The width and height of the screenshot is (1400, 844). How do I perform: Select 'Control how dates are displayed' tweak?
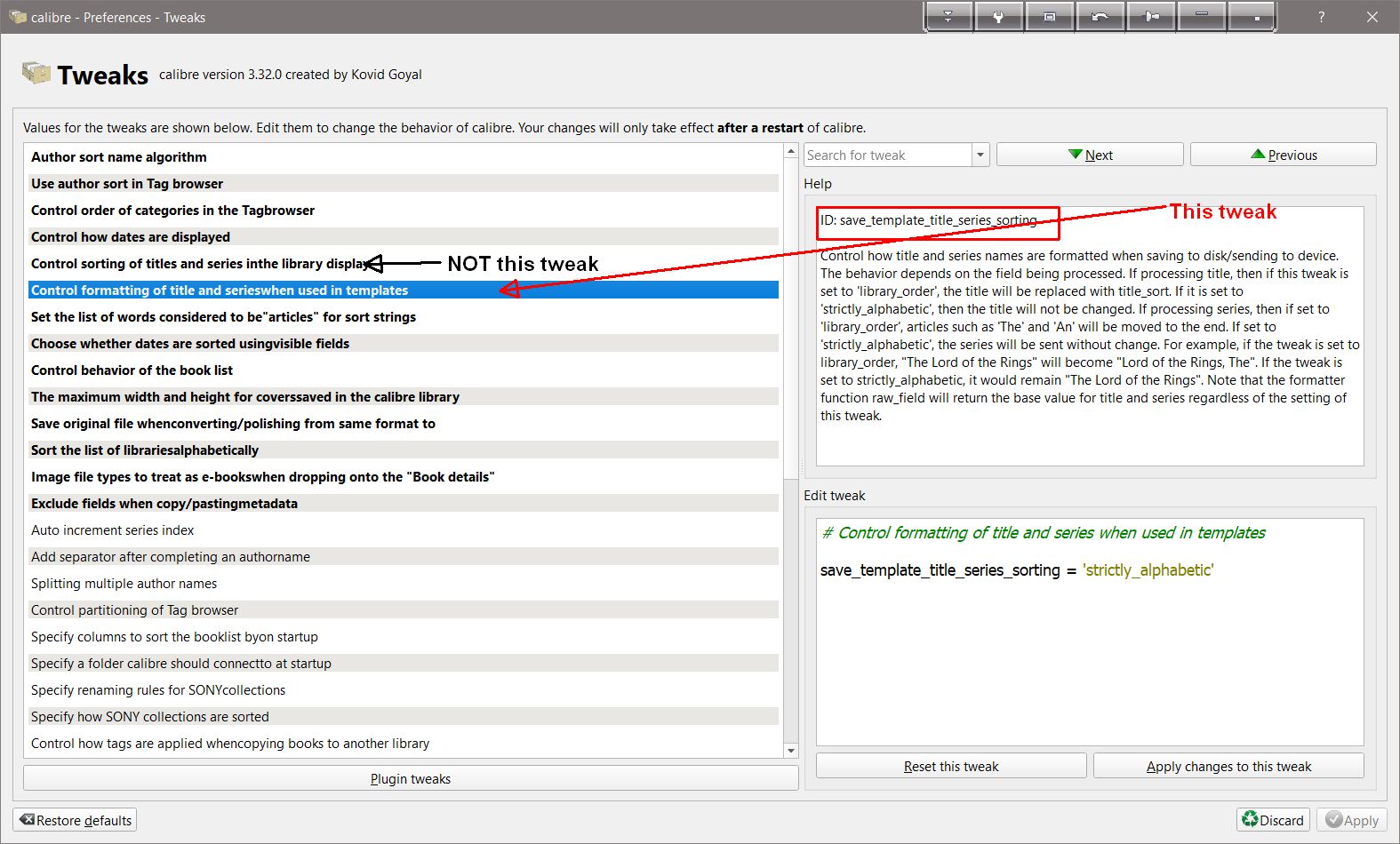(x=404, y=237)
